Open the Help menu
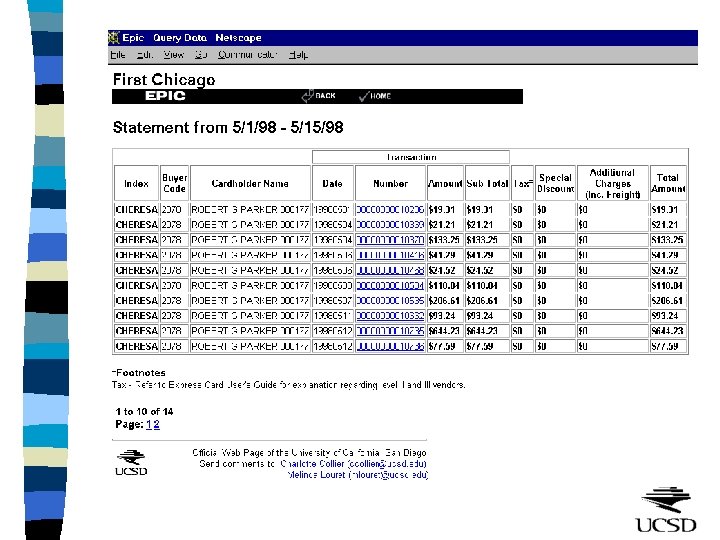 pos(298,55)
